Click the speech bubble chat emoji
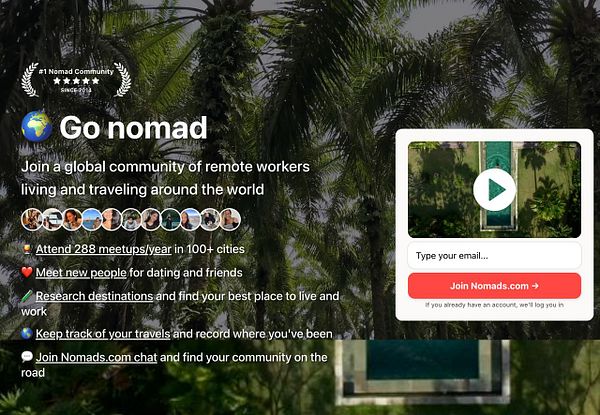 (27, 357)
